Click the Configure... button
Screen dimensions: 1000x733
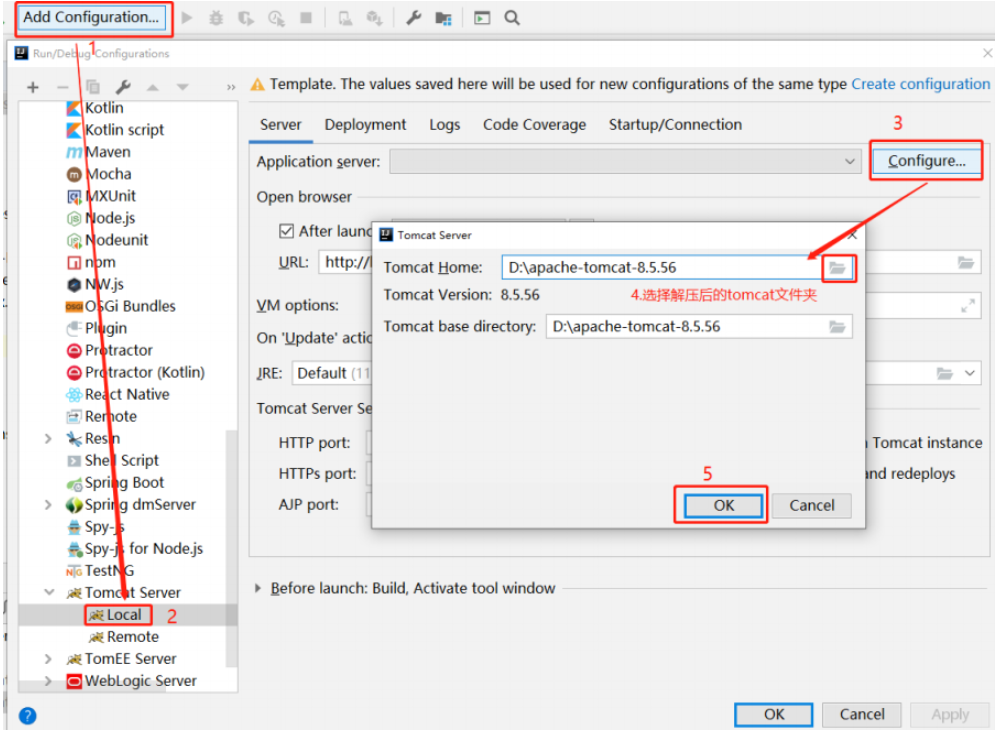[x=927, y=161]
